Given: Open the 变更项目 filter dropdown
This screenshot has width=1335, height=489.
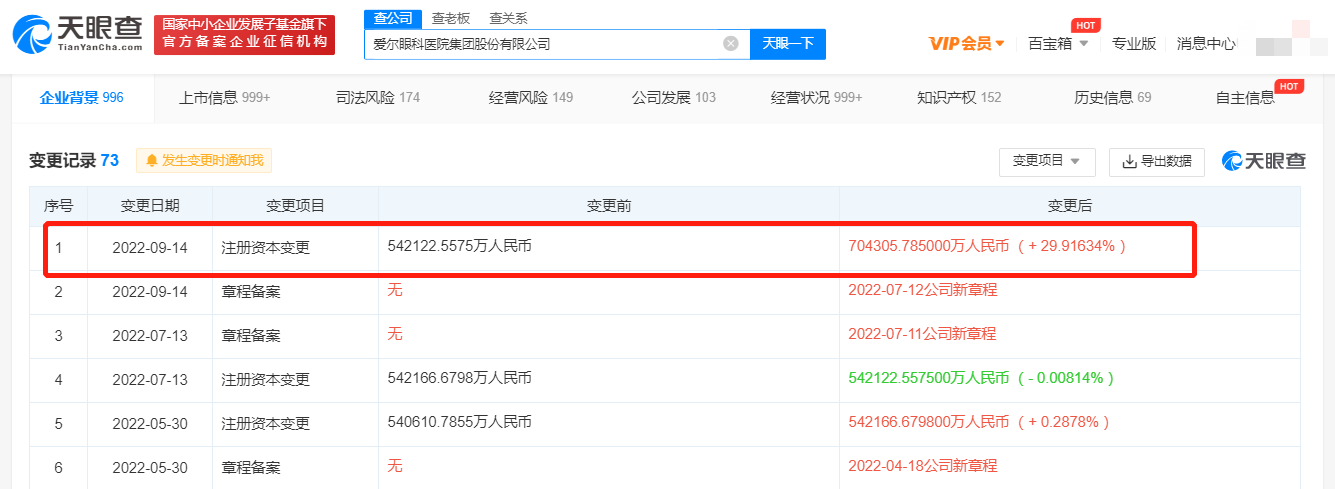Looking at the screenshot, I should coord(1047,162).
